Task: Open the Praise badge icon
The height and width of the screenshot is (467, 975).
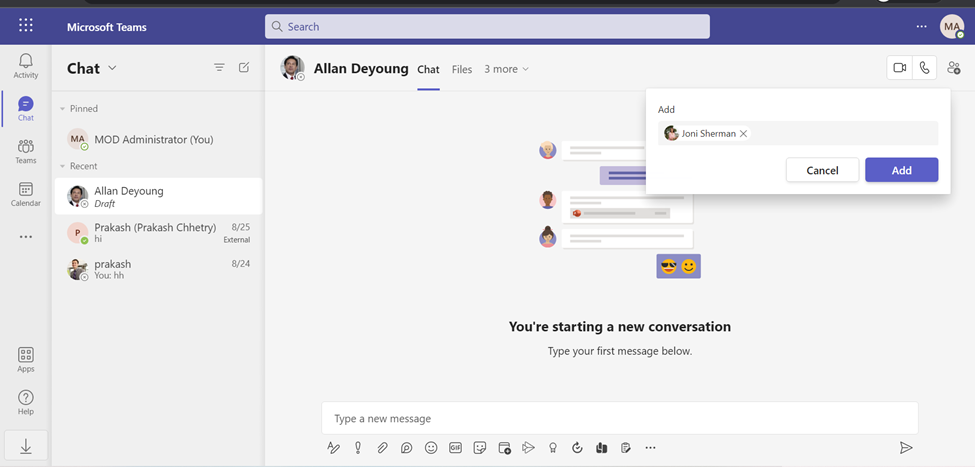Action: tap(552, 448)
